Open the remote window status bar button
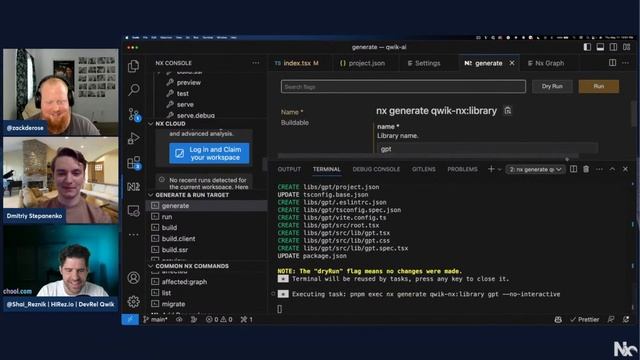Viewport: 640px width, 360px height. click(130, 320)
